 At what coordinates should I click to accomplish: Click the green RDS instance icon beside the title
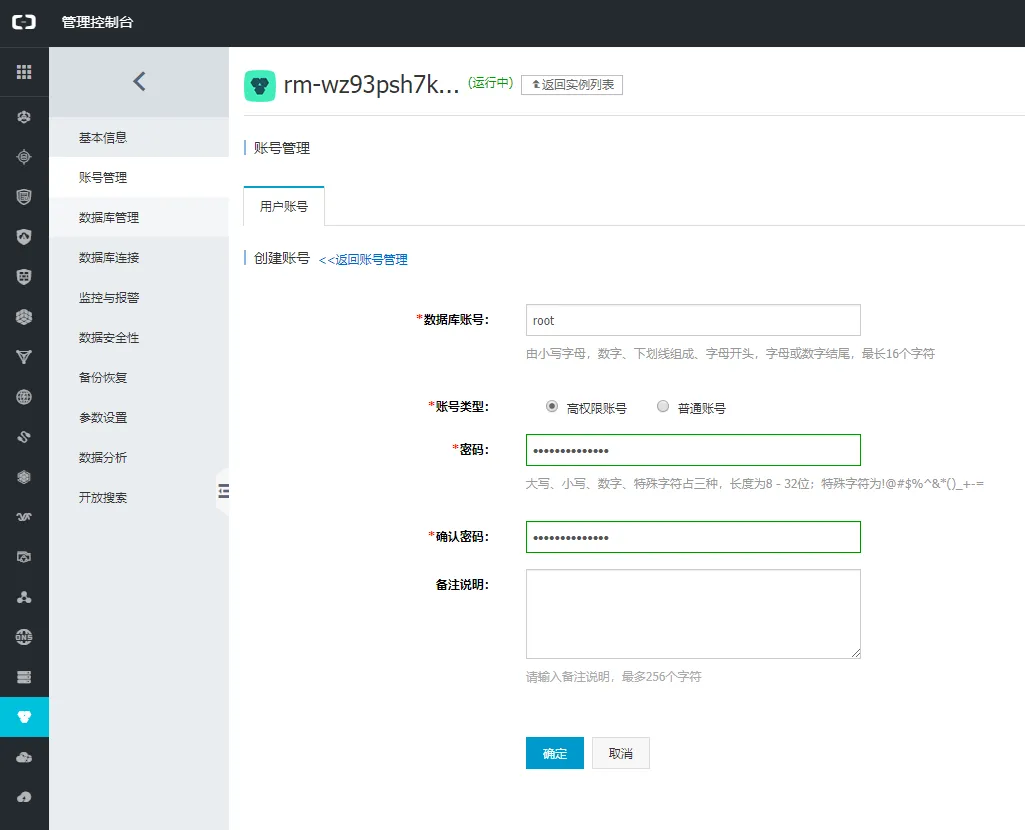(260, 86)
